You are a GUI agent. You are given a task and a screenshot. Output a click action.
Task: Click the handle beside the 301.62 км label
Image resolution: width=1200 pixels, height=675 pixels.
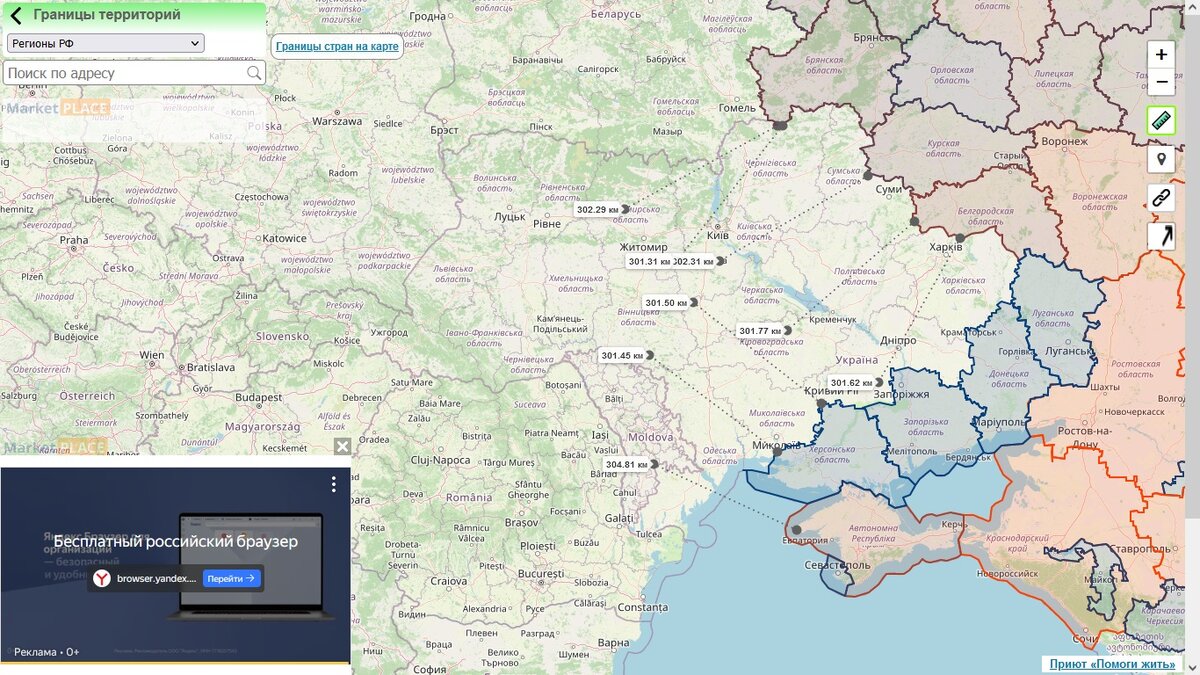[879, 382]
